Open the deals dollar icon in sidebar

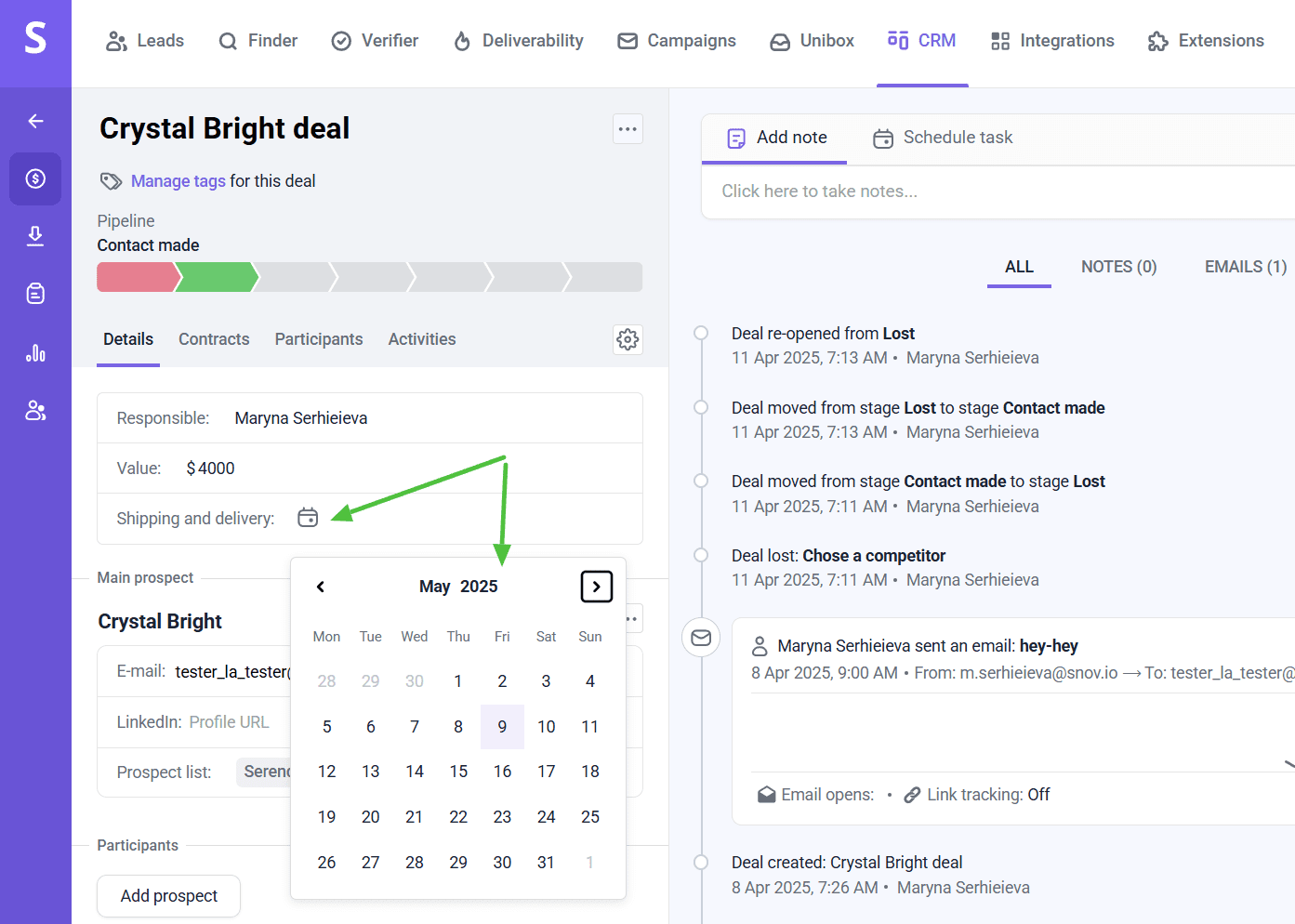point(35,178)
